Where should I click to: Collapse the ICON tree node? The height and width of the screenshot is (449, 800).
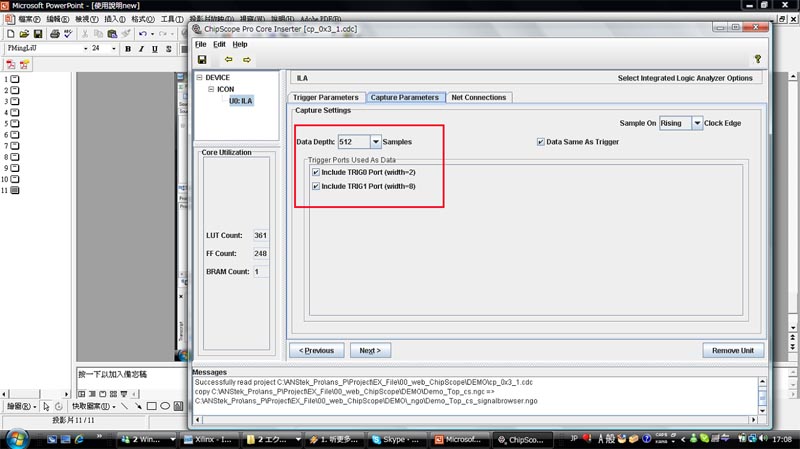click(211, 89)
